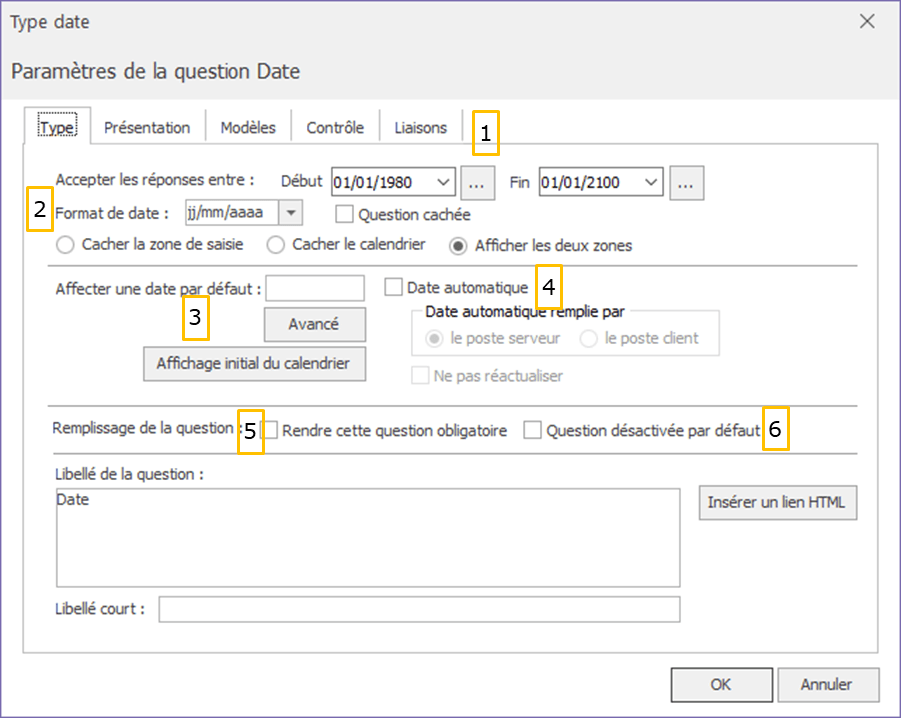The image size is (901, 718).
Task: Click the ellipsis button next to Fin
Action: (x=688, y=182)
